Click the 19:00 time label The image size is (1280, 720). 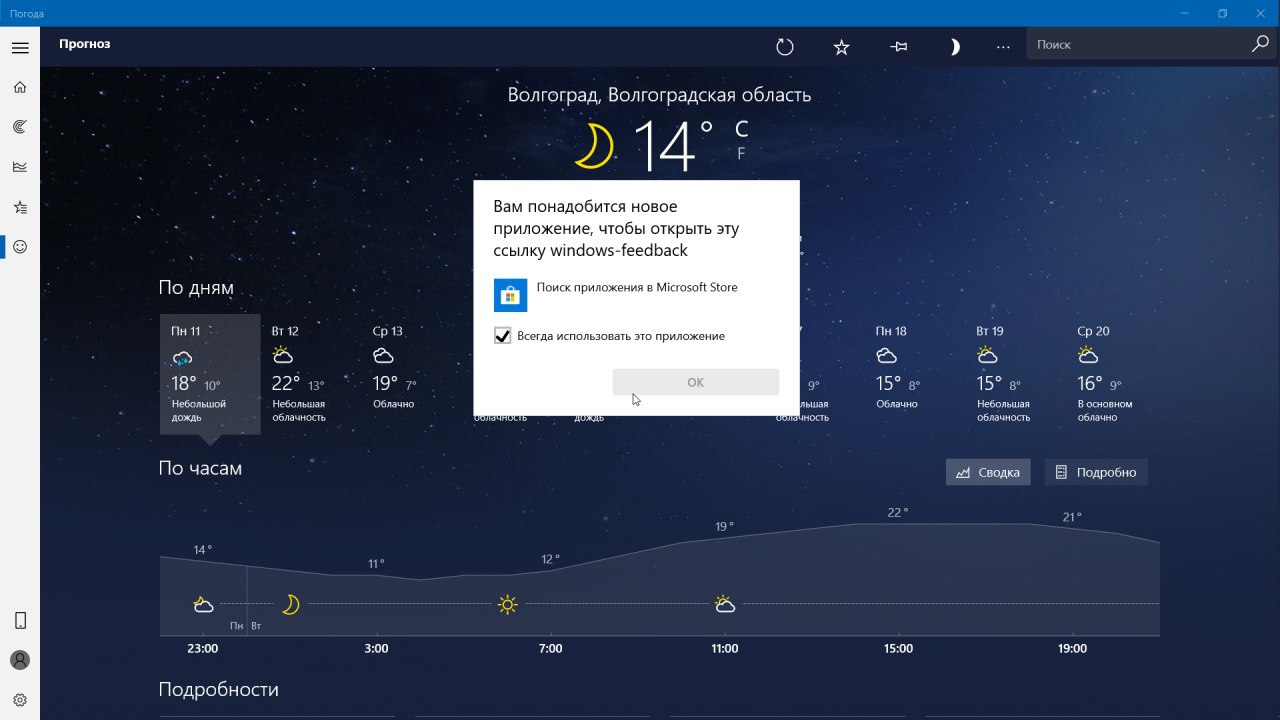pos(1072,648)
